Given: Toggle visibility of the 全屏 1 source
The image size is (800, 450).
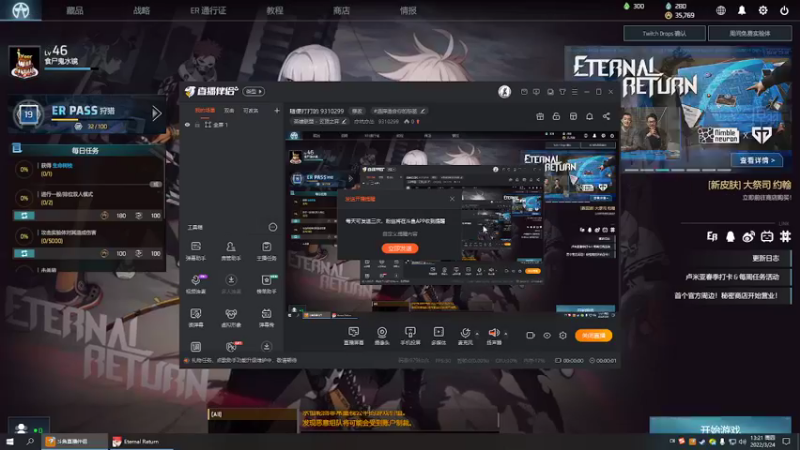Looking at the screenshot, I should tap(187, 125).
